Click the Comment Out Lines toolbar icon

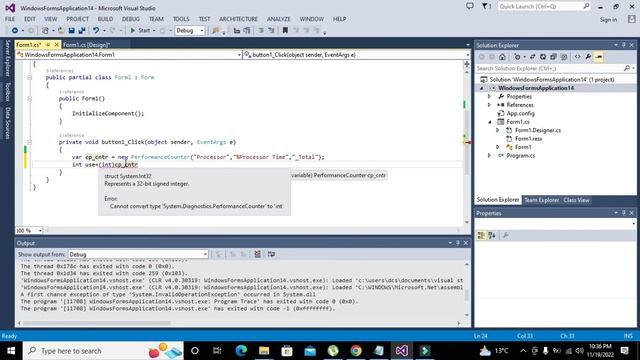coord(261,31)
